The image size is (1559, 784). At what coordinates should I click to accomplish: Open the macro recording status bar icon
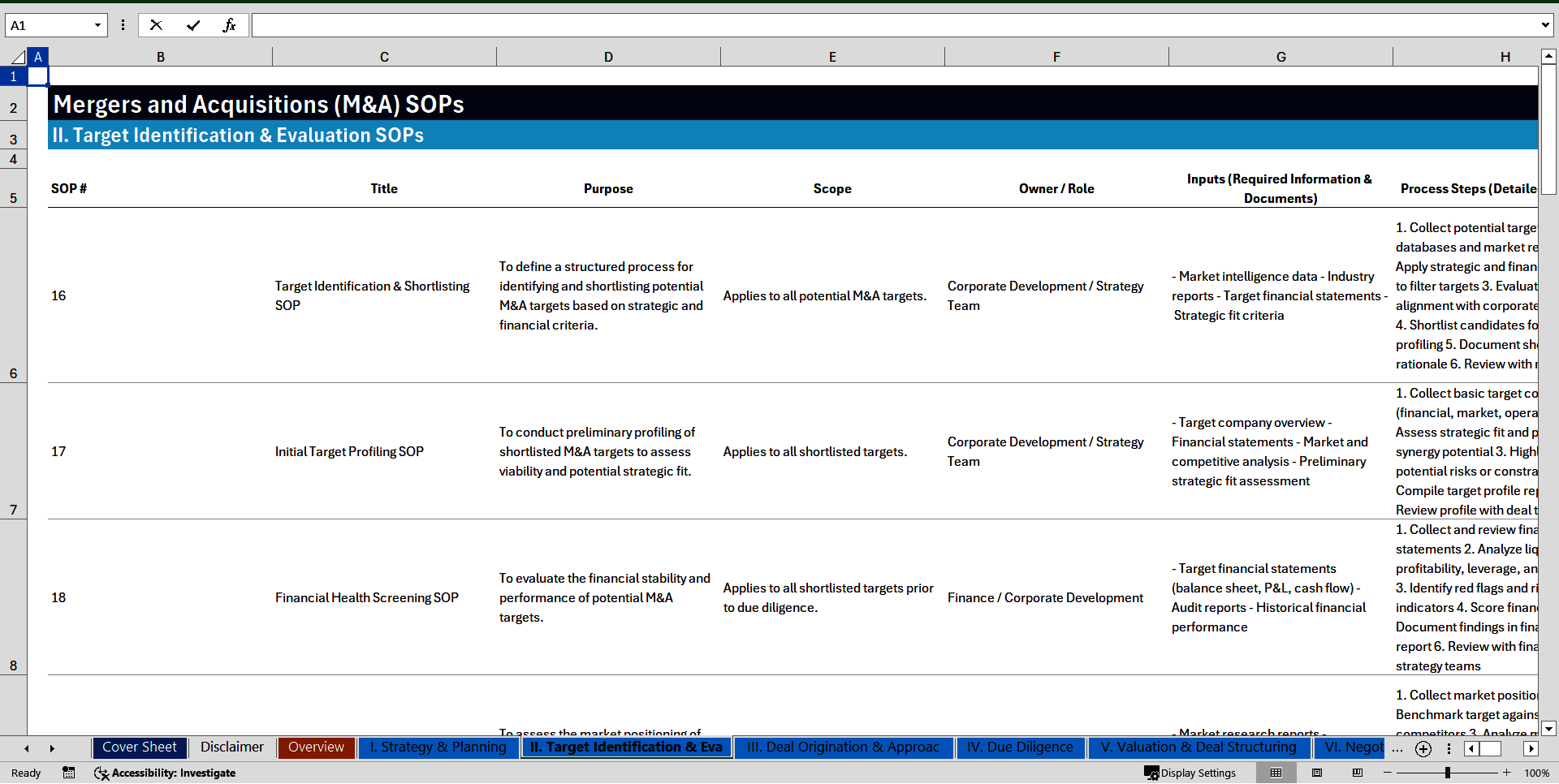(x=69, y=773)
